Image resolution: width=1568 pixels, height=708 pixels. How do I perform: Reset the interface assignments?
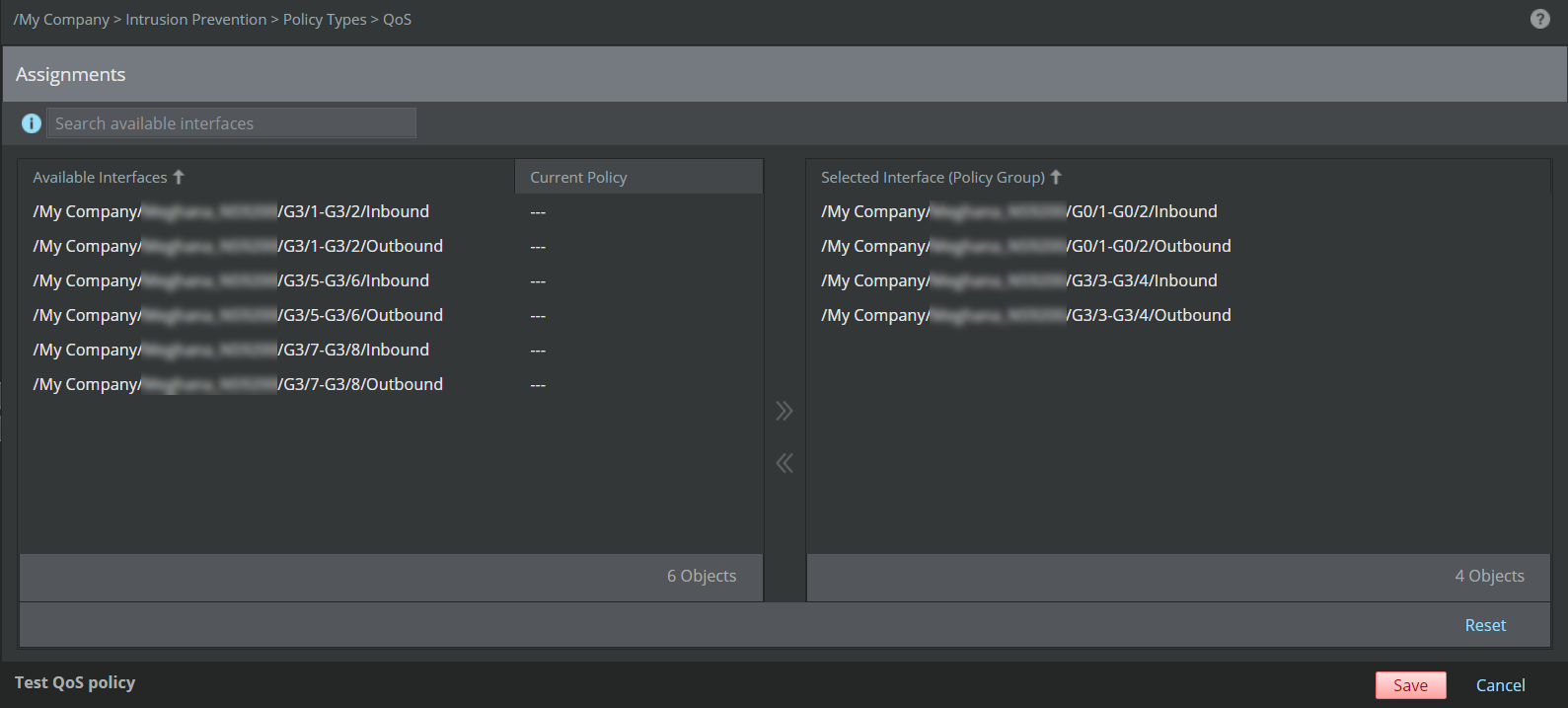(1485, 625)
